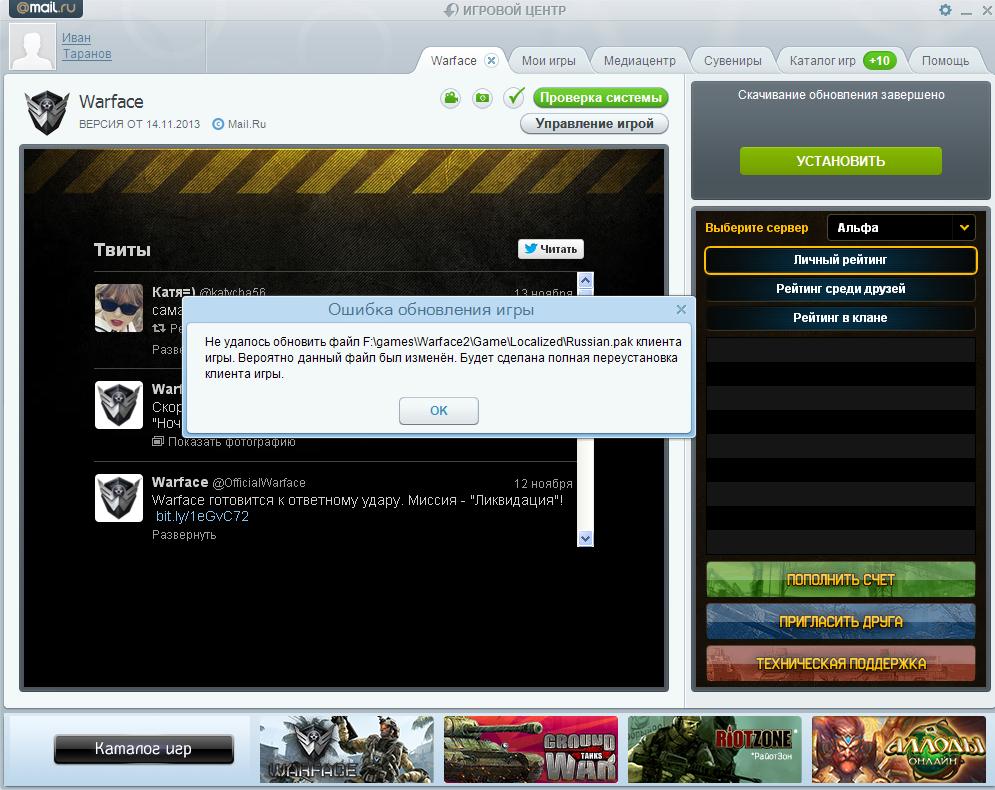Click the tweets scrollbar up arrow
995x790 pixels.
(x=585, y=279)
